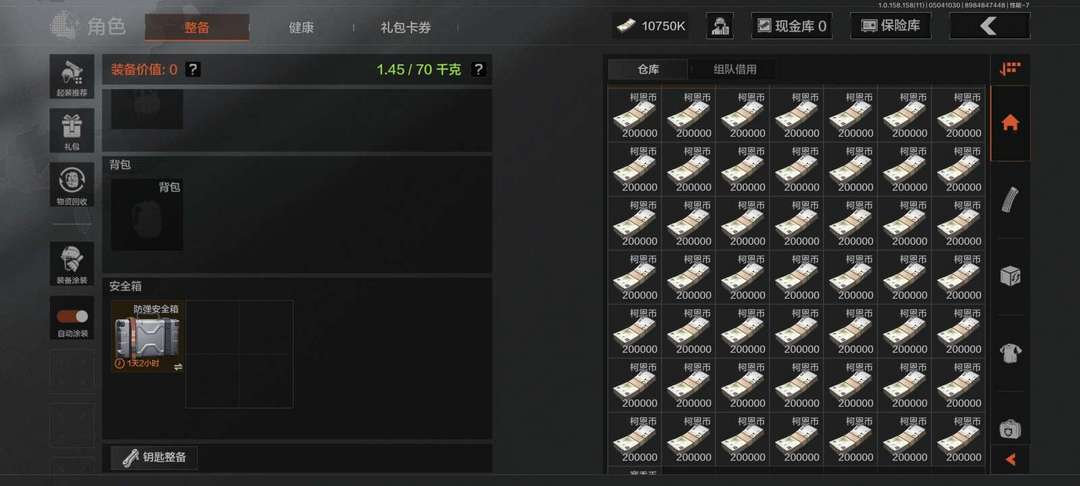This screenshot has width=1080, height=486.
Task: Open the player profile icon beside 10750K
Action: click(720, 26)
